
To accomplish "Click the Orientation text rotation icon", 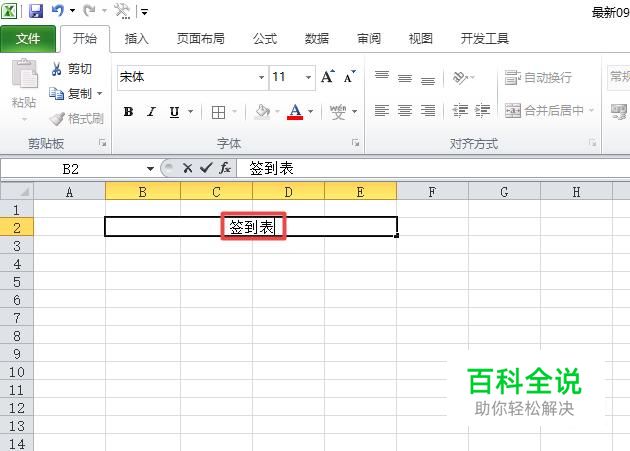I will click(x=460, y=77).
